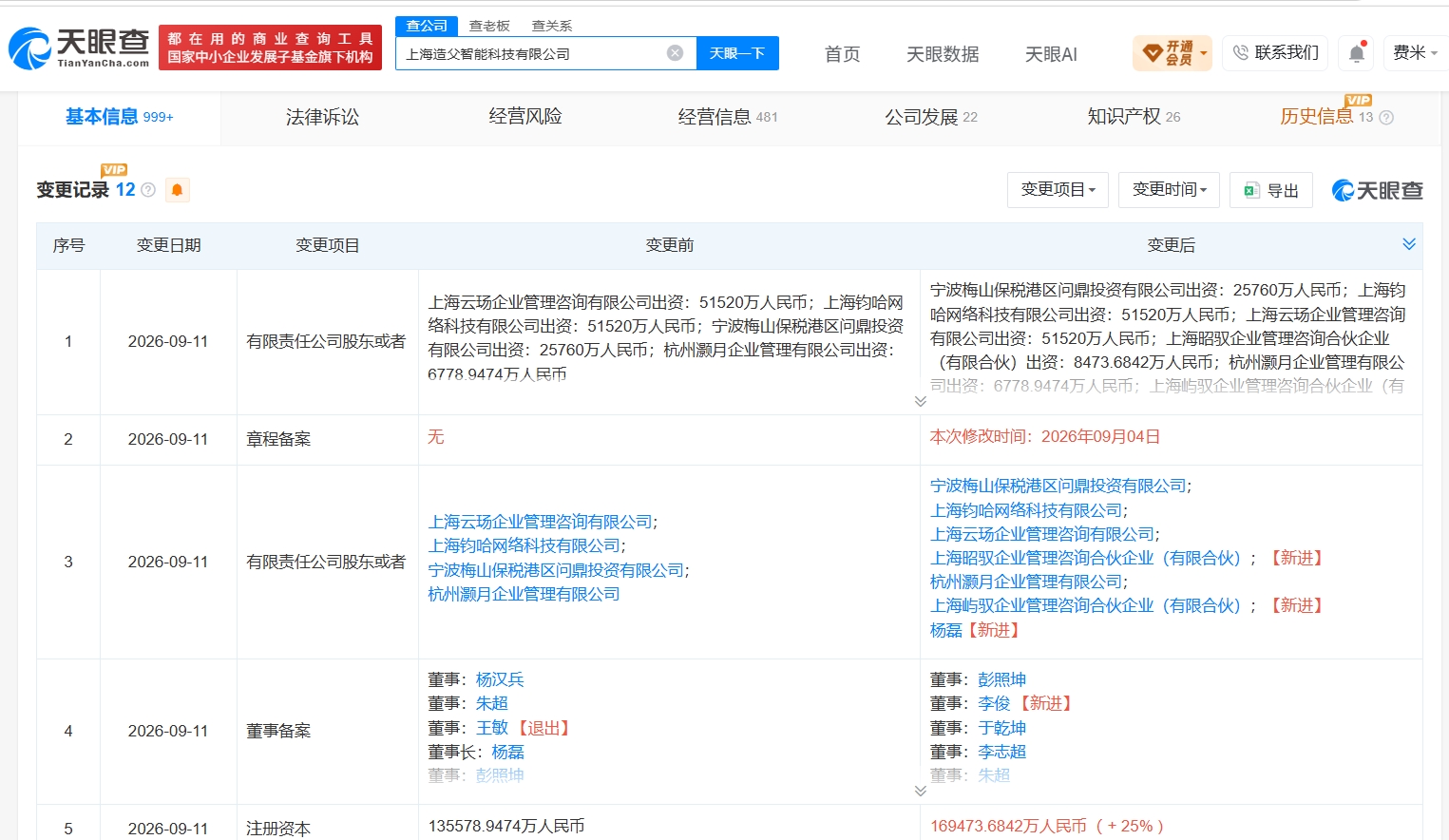This screenshot has width=1449, height=840.
Task: Open the 经营风险 tab
Action: click(x=525, y=117)
